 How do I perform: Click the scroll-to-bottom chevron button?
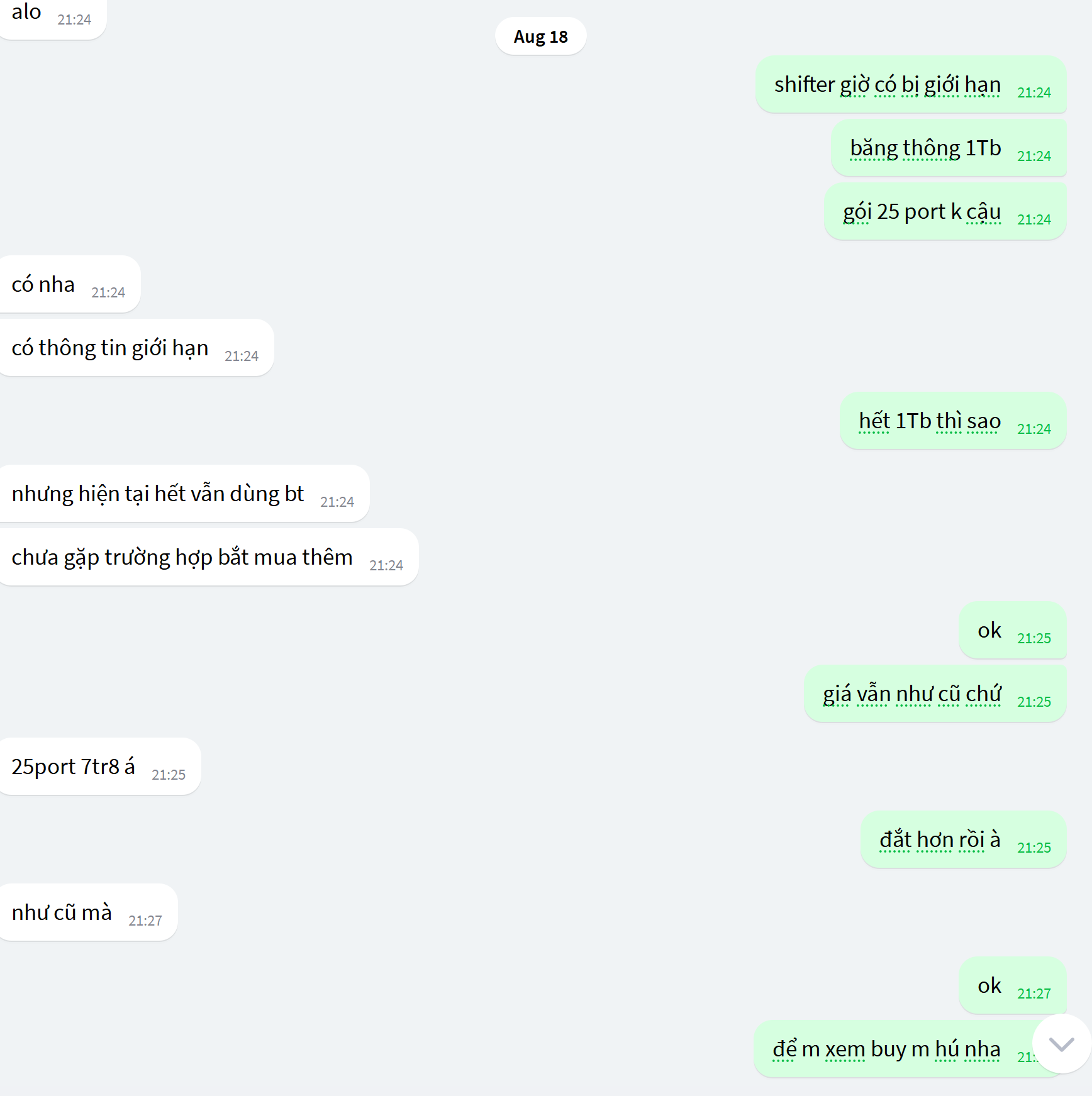pyautogui.click(x=1062, y=1044)
